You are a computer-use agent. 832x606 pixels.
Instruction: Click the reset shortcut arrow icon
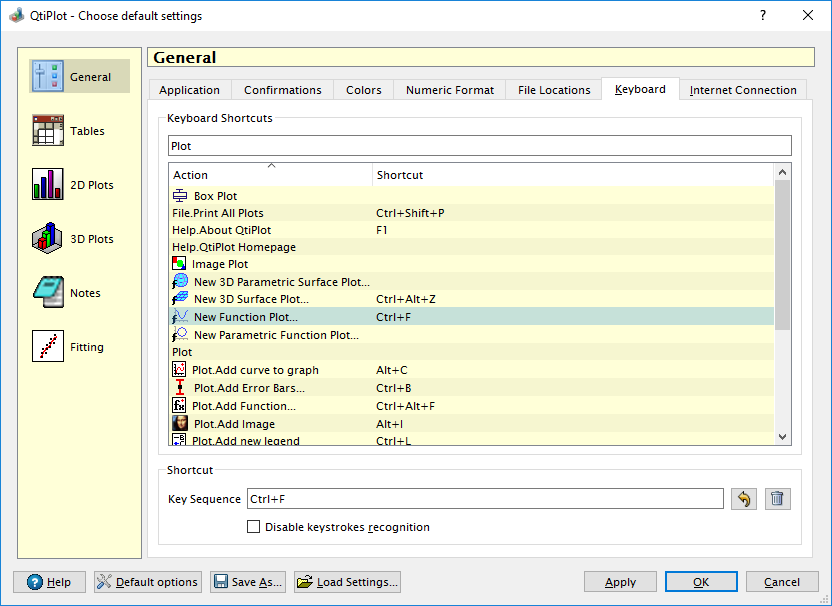tap(743, 499)
